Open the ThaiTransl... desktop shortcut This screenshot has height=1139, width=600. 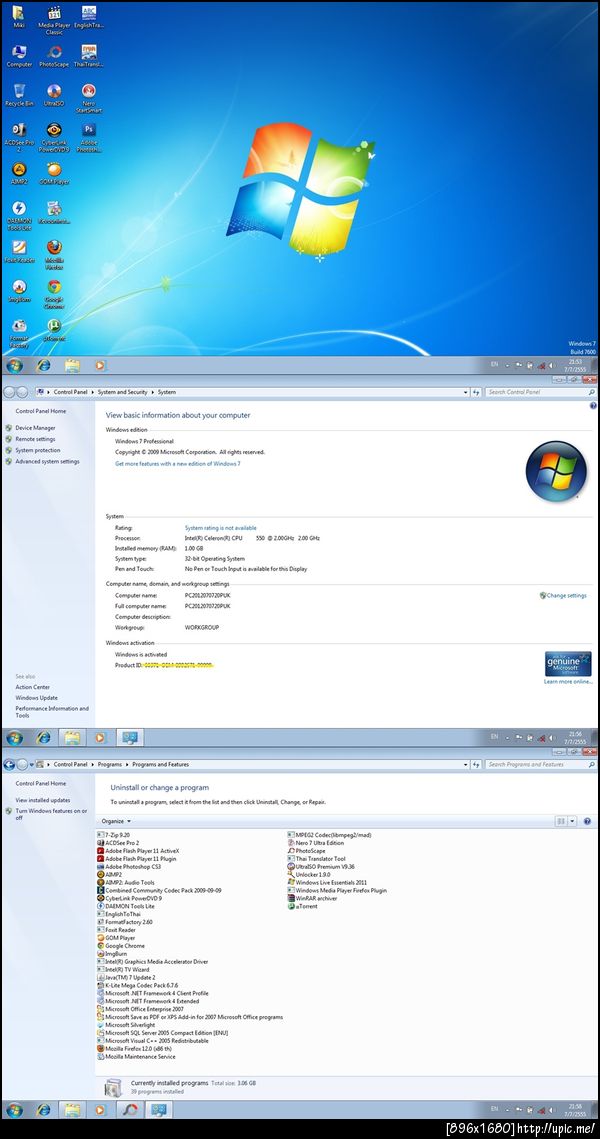(89, 57)
